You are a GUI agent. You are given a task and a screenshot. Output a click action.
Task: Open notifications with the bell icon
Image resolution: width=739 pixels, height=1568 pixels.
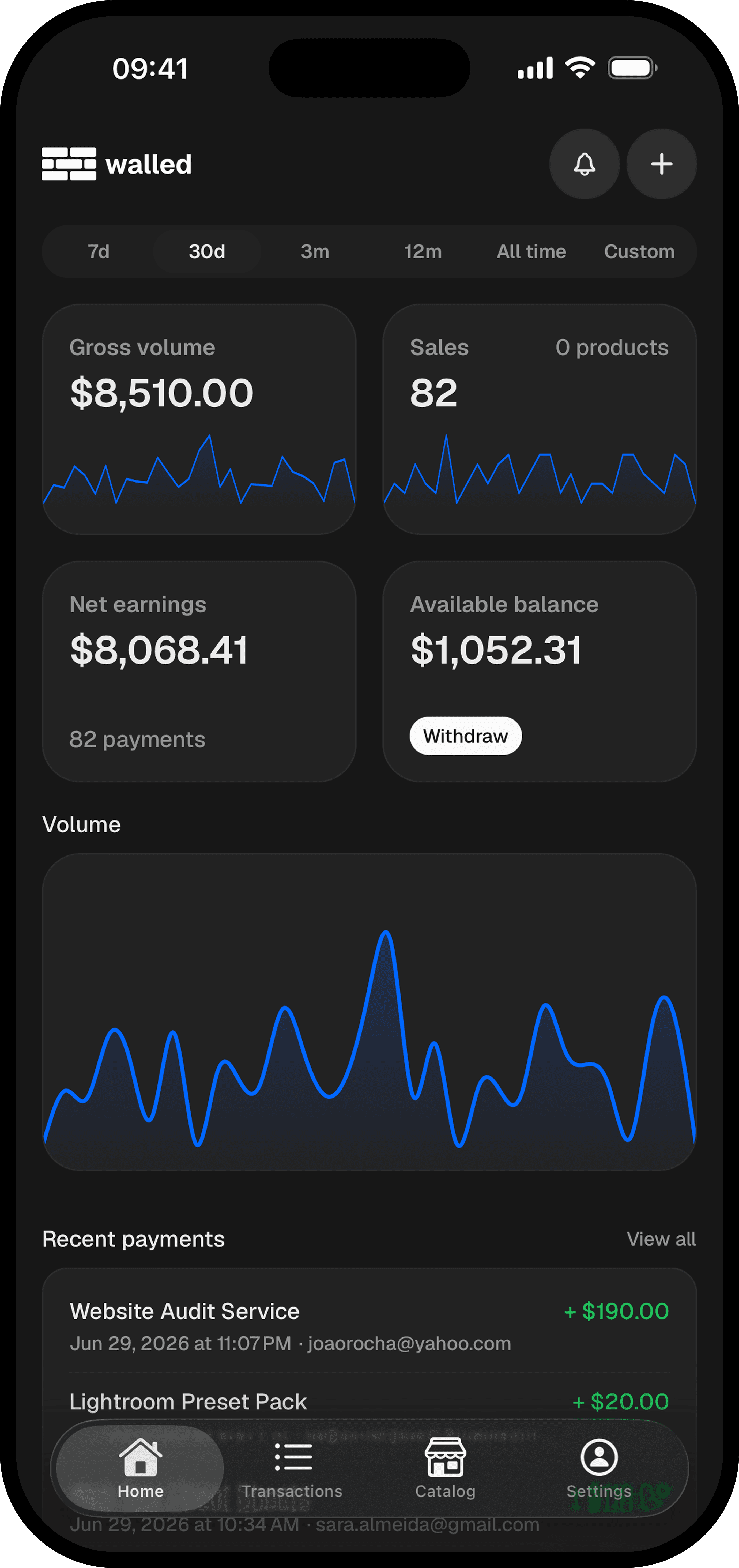click(585, 164)
